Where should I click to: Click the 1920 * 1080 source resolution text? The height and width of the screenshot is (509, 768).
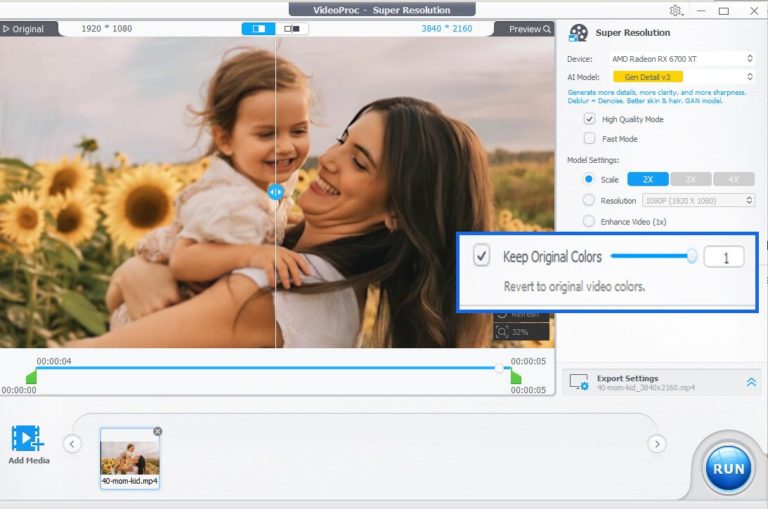pyautogui.click(x=106, y=29)
